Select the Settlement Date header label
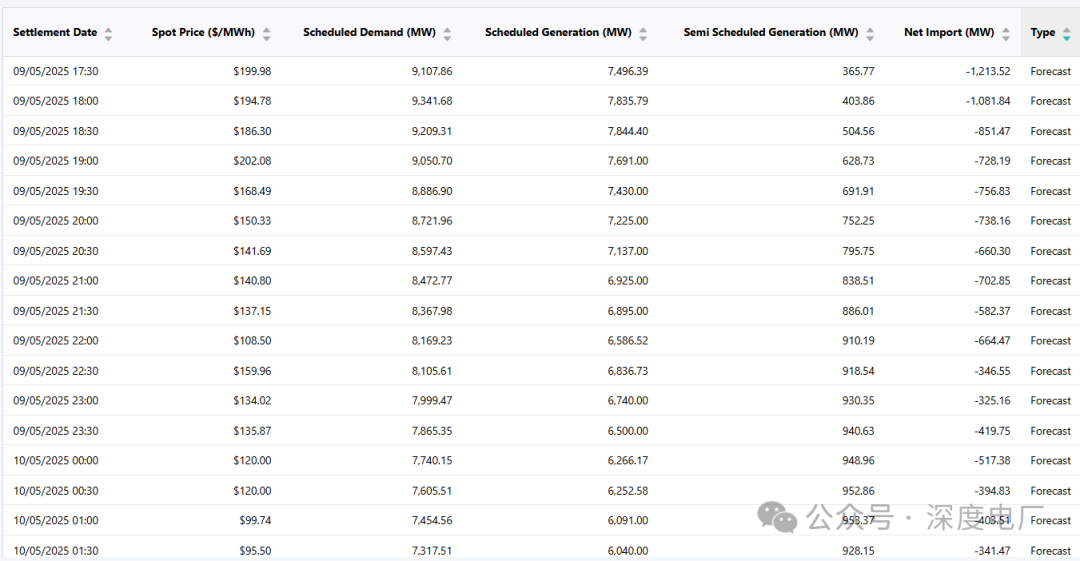Image resolution: width=1080 pixels, height=561 pixels. 55,33
